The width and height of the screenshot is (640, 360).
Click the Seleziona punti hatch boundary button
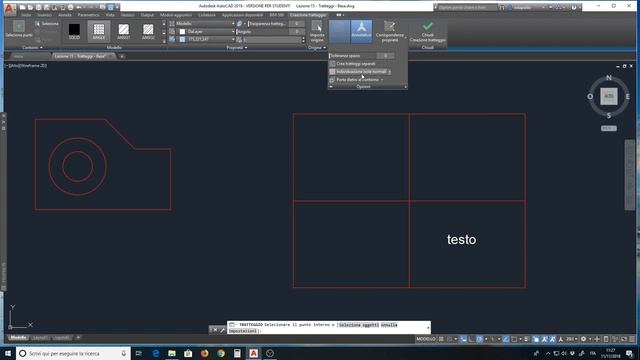[19, 29]
